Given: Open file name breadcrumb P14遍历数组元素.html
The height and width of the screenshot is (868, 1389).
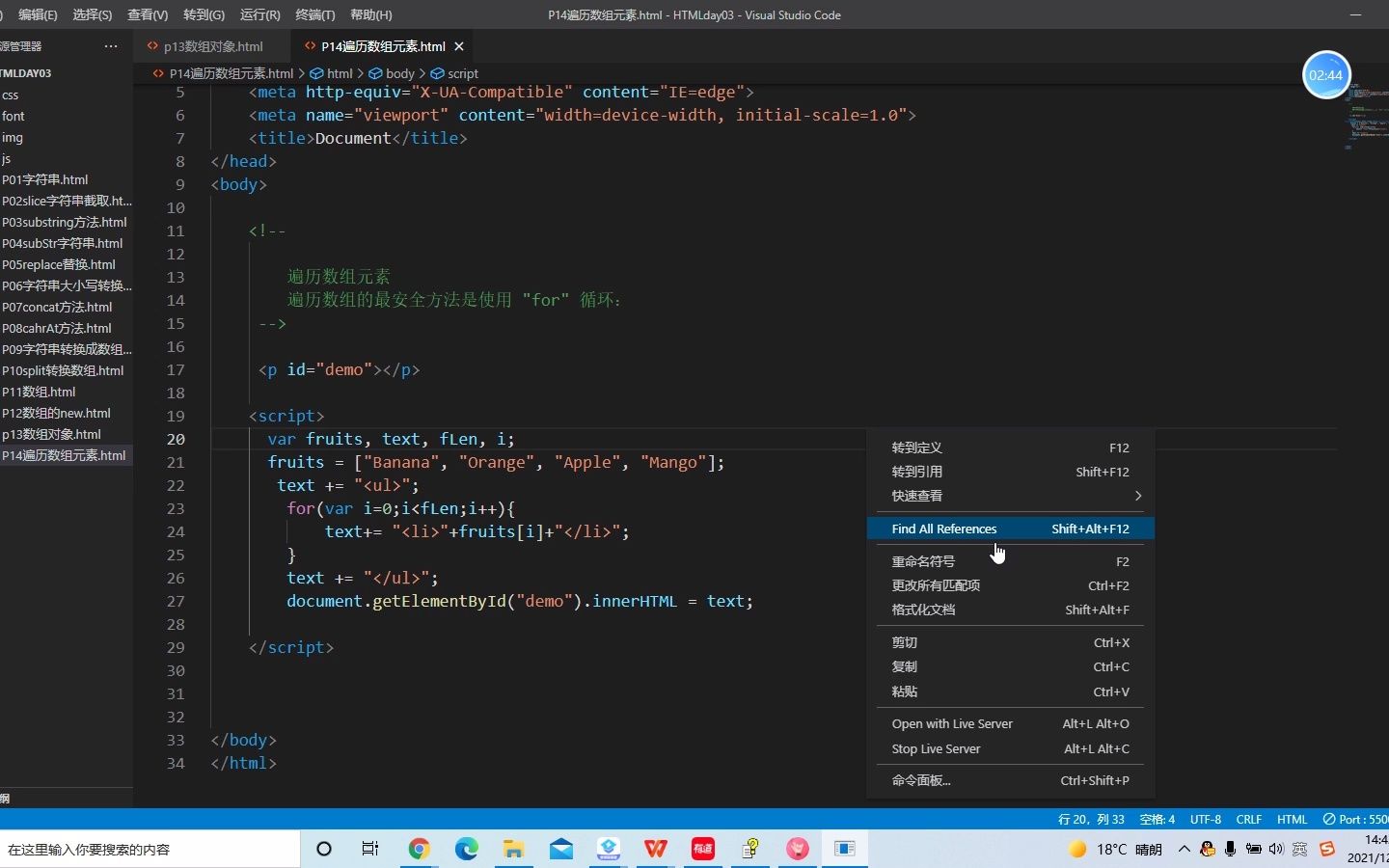Looking at the screenshot, I should click(223, 73).
